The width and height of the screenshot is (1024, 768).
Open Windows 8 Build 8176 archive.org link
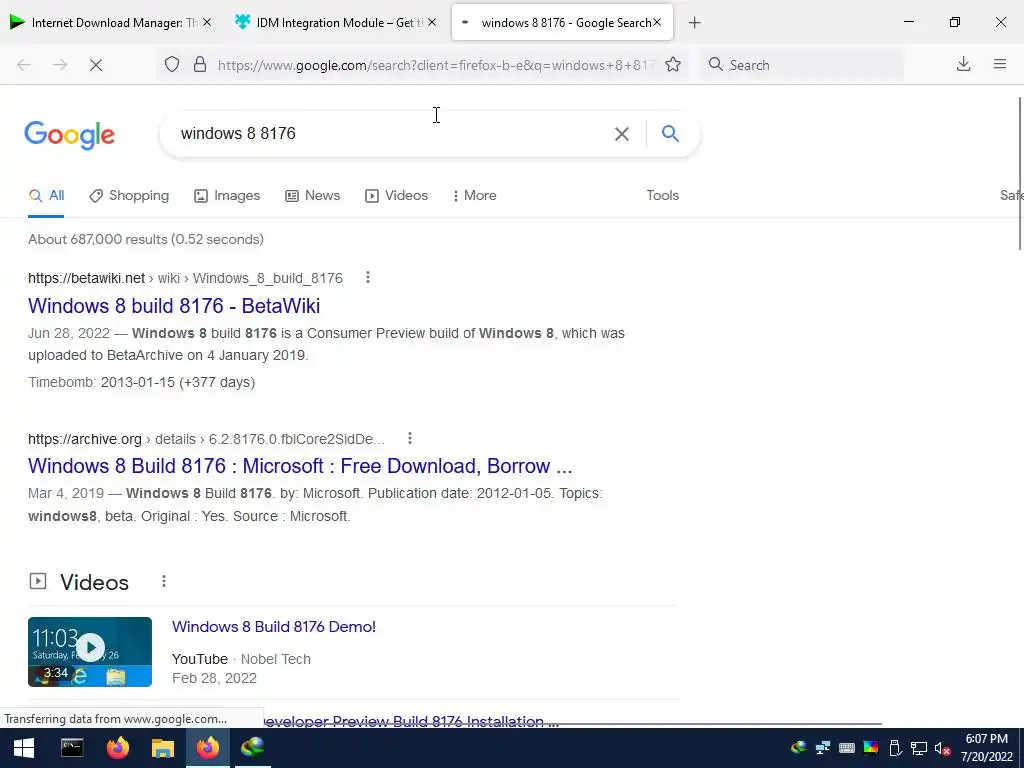tap(300, 466)
